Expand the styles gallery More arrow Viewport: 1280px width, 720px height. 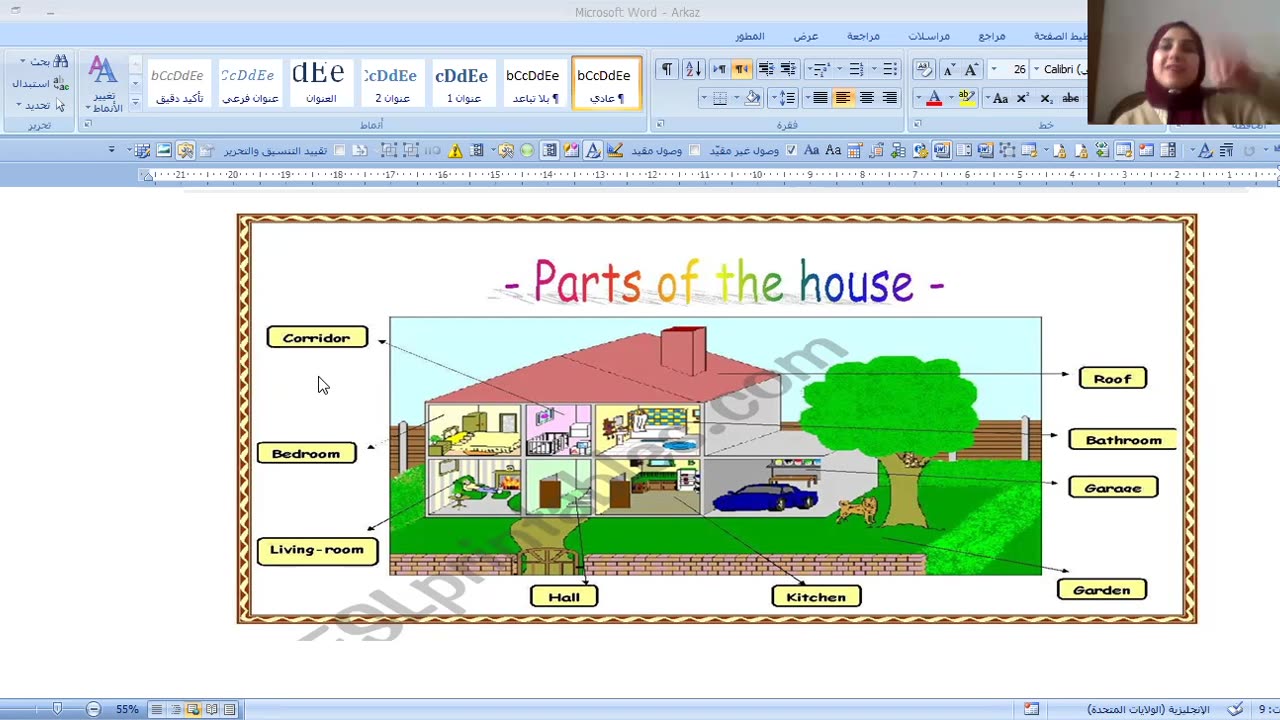pyautogui.click(x=135, y=102)
